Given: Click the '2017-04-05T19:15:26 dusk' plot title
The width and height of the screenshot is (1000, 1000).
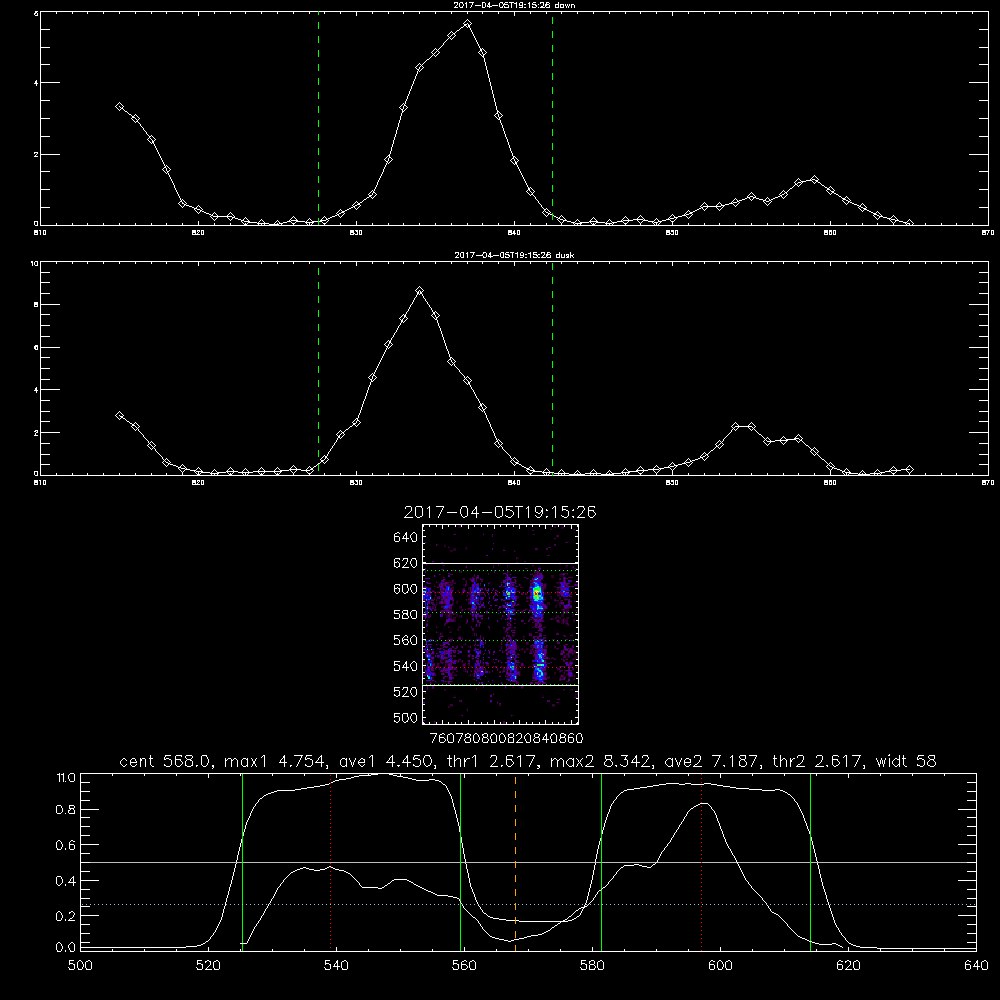Looking at the screenshot, I should click(514, 255).
